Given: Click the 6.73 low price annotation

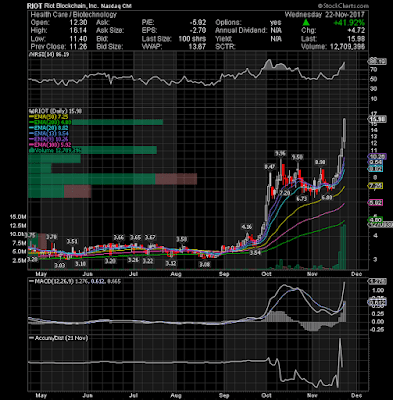Looking at the screenshot, I should coord(302,198).
